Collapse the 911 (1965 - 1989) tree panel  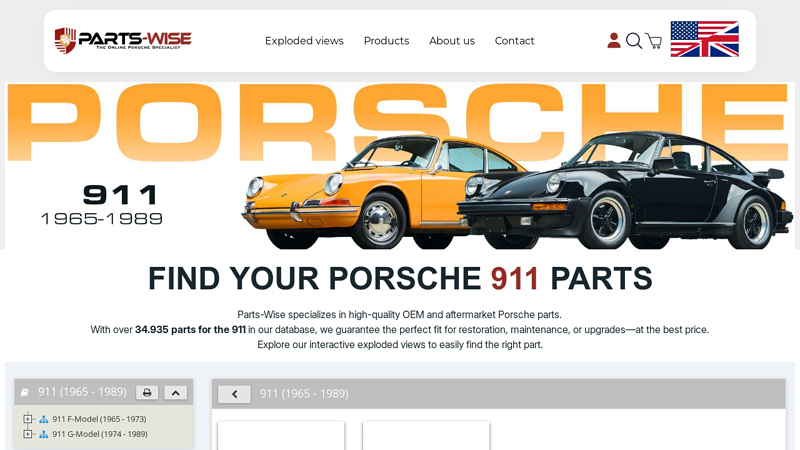coord(176,392)
